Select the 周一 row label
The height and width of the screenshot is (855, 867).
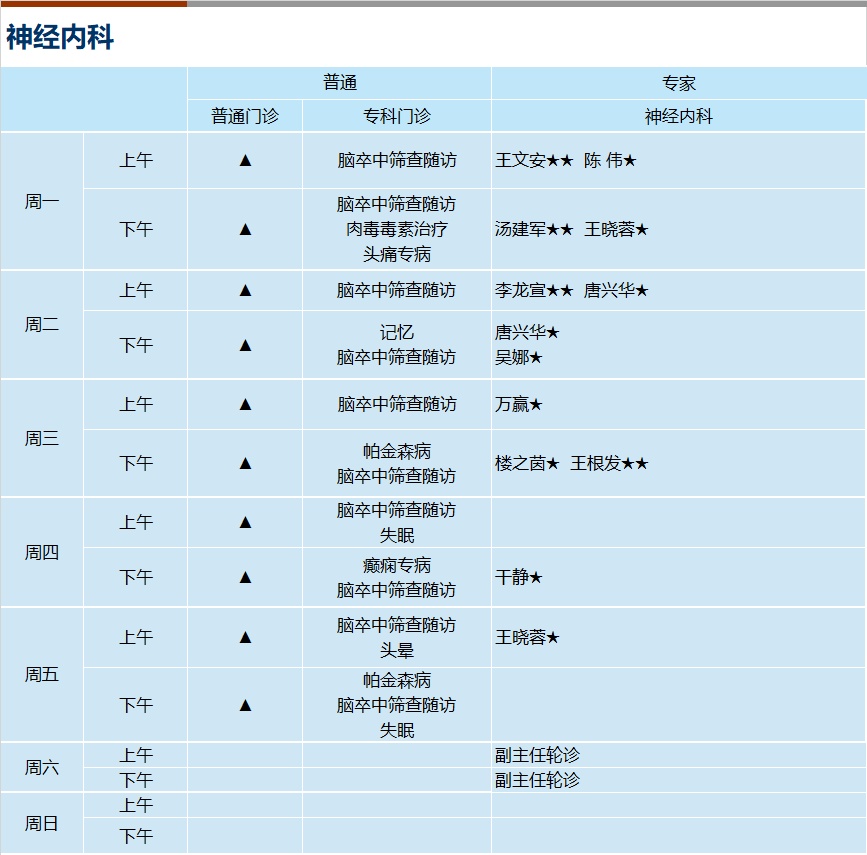tap(41, 201)
